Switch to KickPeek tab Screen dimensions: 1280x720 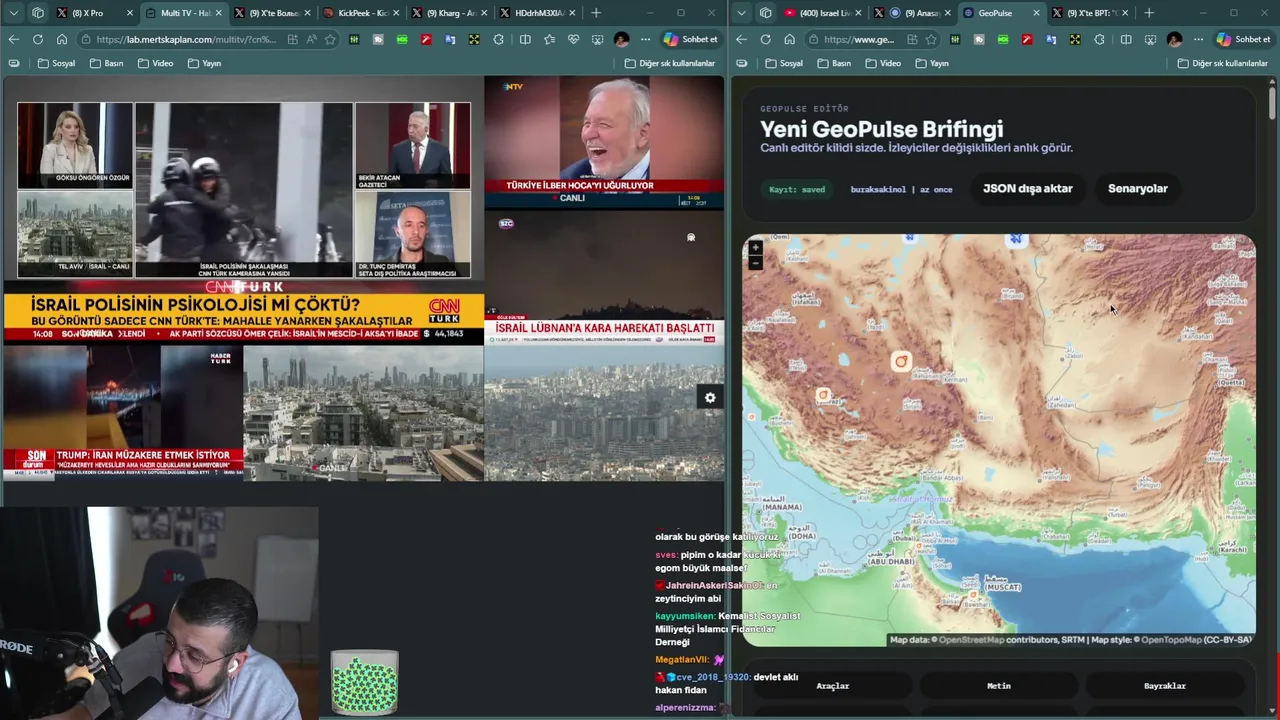click(x=363, y=13)
